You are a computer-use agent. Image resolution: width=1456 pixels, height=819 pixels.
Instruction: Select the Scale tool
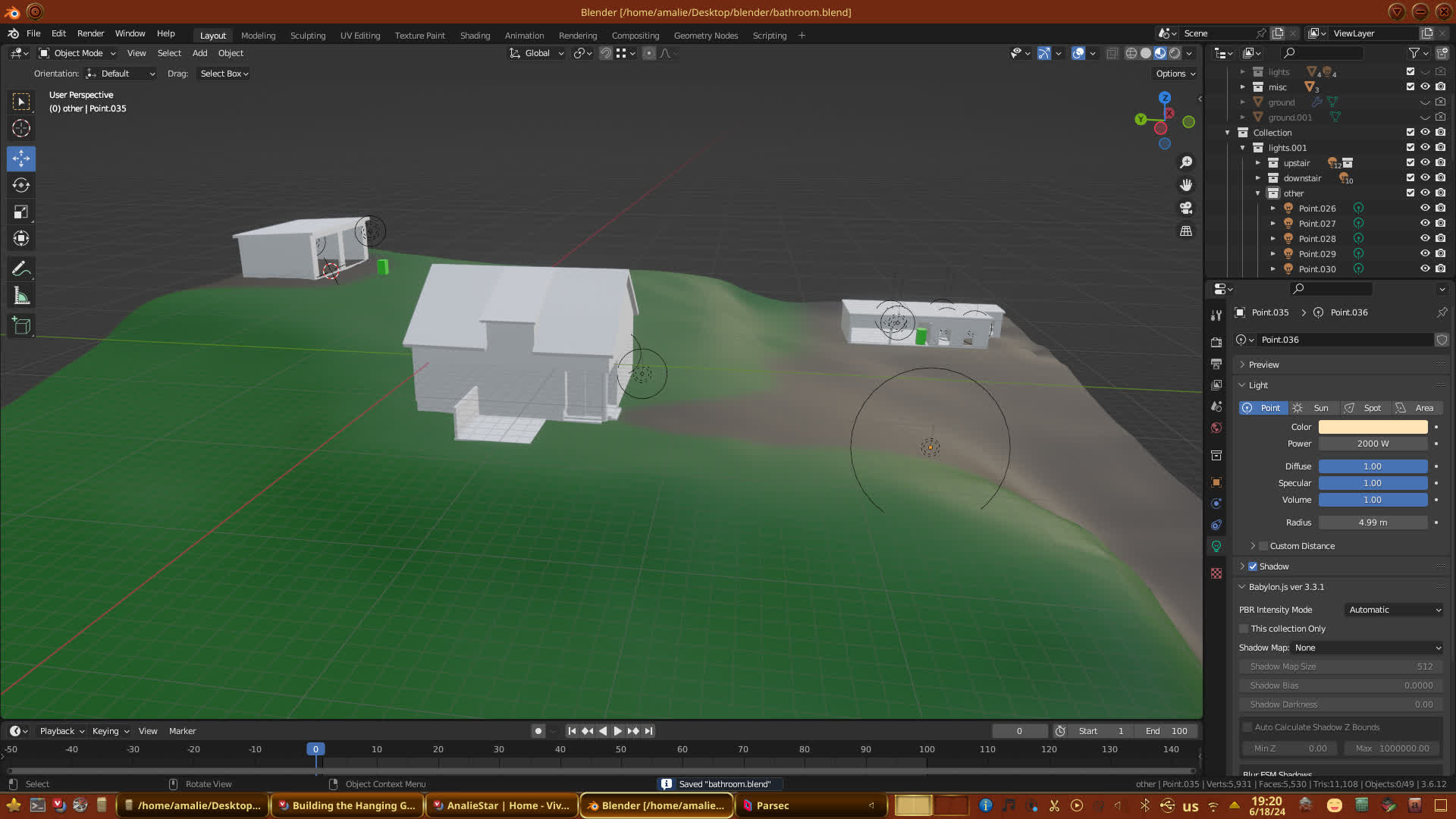21,212
